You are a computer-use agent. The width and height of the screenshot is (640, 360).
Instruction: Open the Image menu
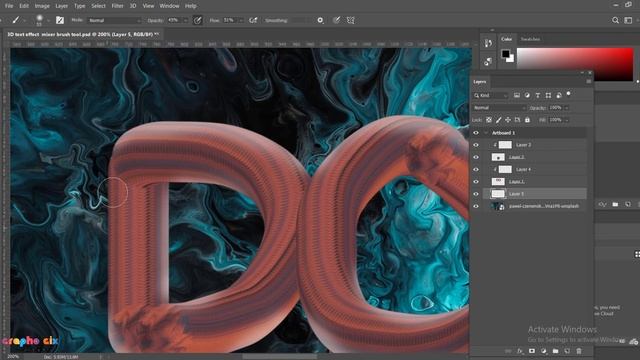(42, 6)
